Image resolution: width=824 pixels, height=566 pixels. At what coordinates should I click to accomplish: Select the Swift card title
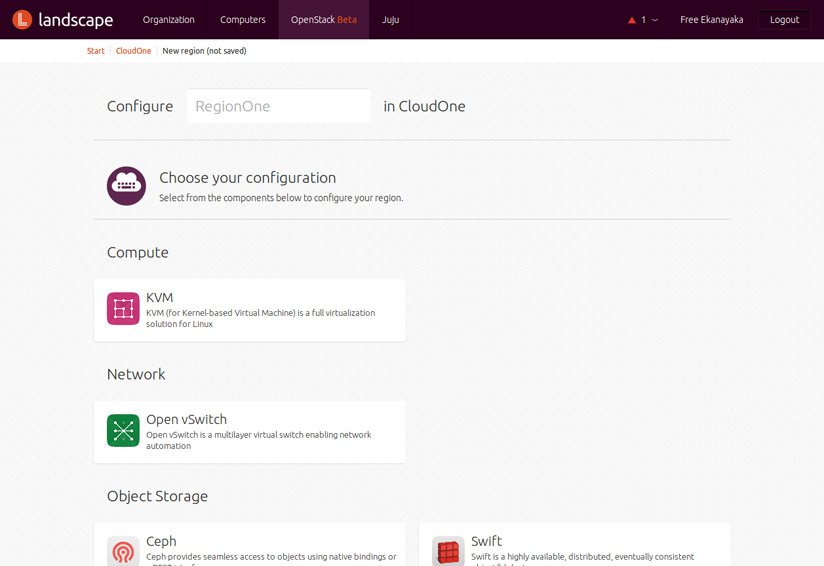(x=487, y=541)
